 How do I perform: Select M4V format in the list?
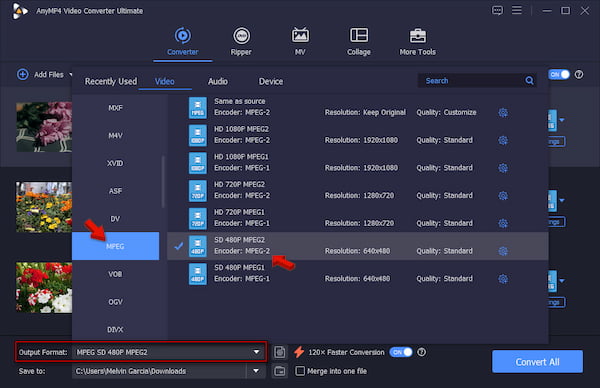point(115,135)
